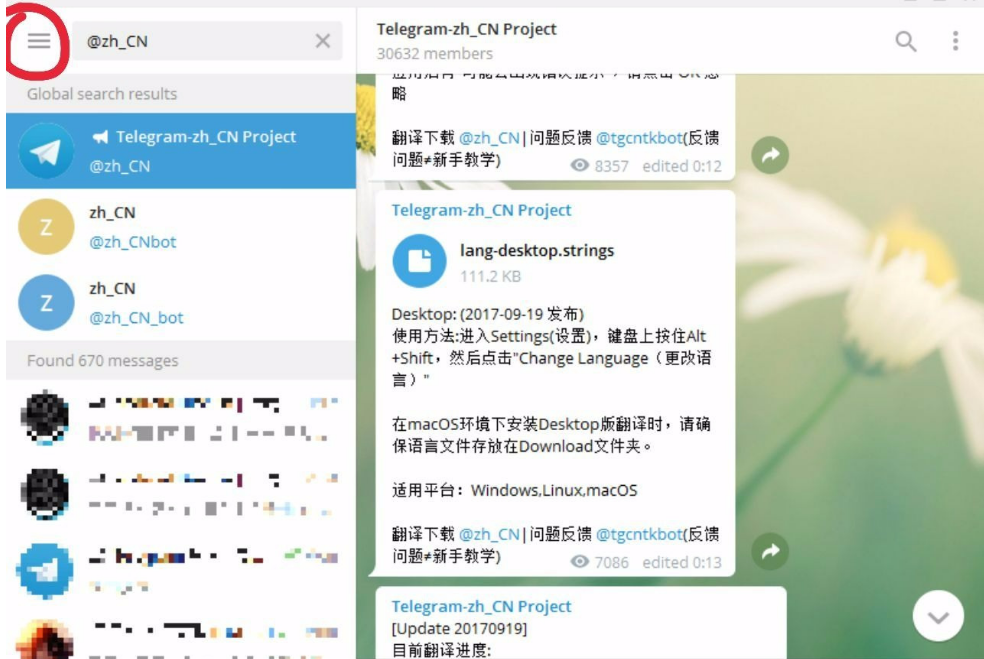The image size is (984, 659).
Task: Click the @zh_CN search input field
Action: (x=207, y=41)
